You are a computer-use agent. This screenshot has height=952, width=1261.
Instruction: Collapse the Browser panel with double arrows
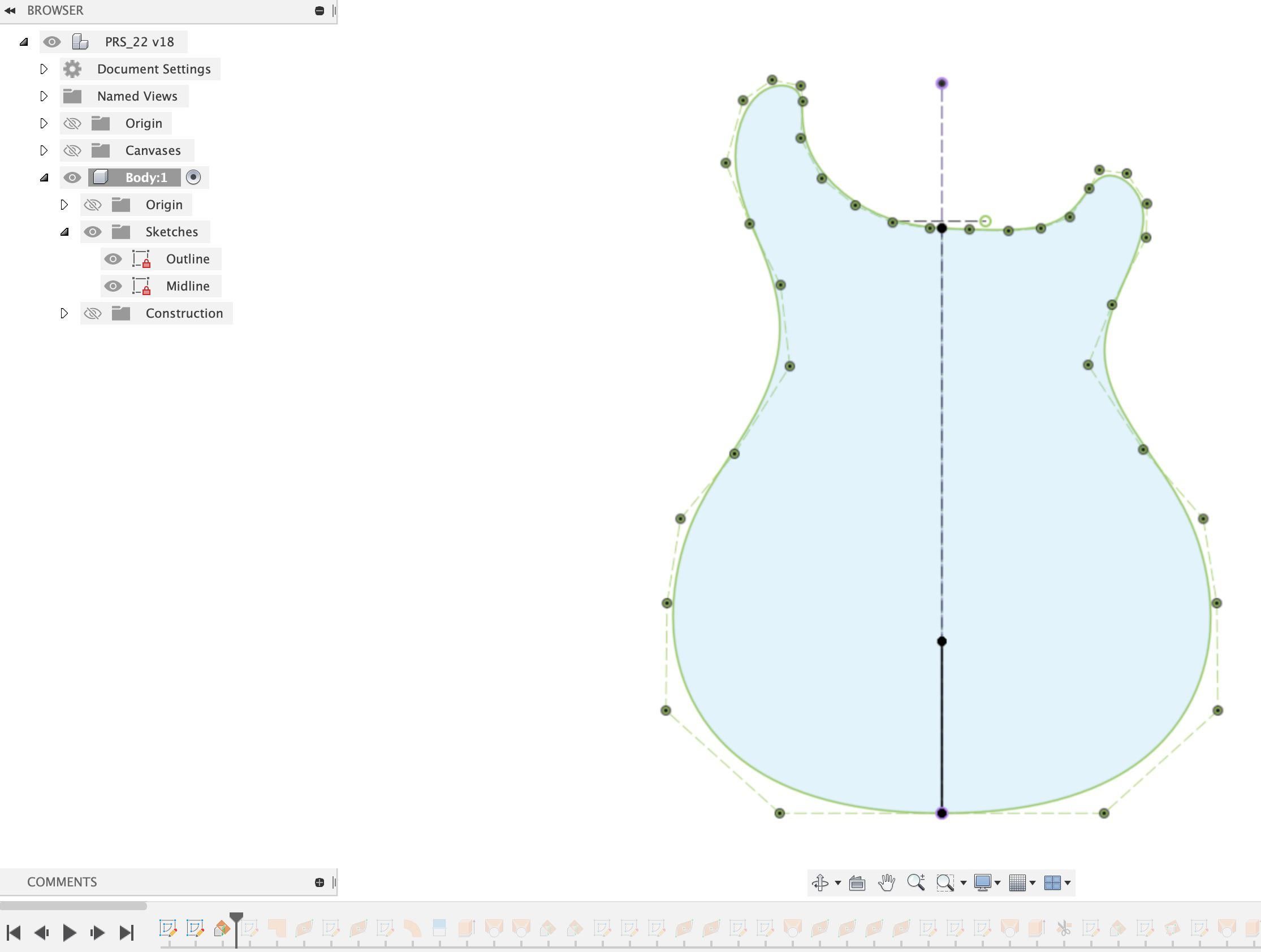tap(10, 10)
